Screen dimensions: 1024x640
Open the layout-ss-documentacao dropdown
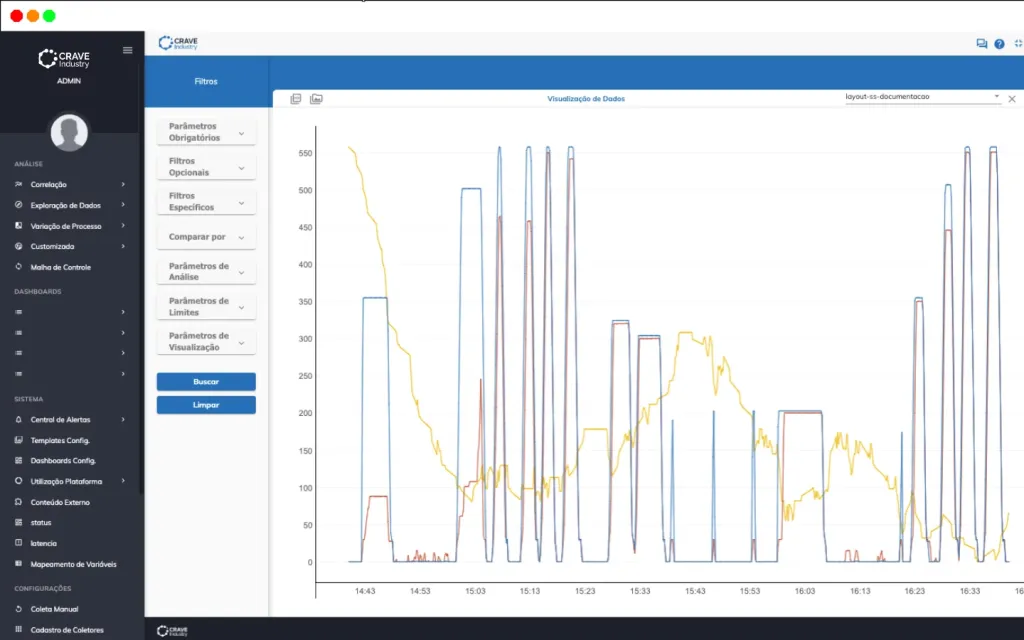(x=921, y=97)
